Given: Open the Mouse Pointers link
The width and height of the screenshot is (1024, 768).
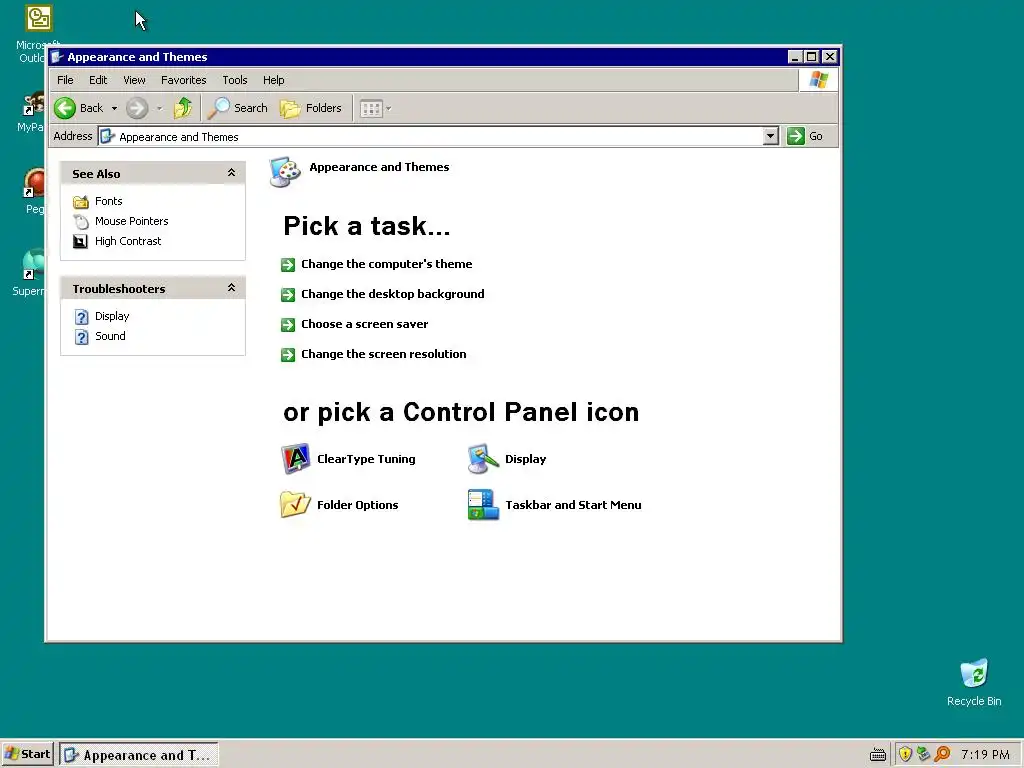Looking at the screenshot, I should [x=131, y=221].
